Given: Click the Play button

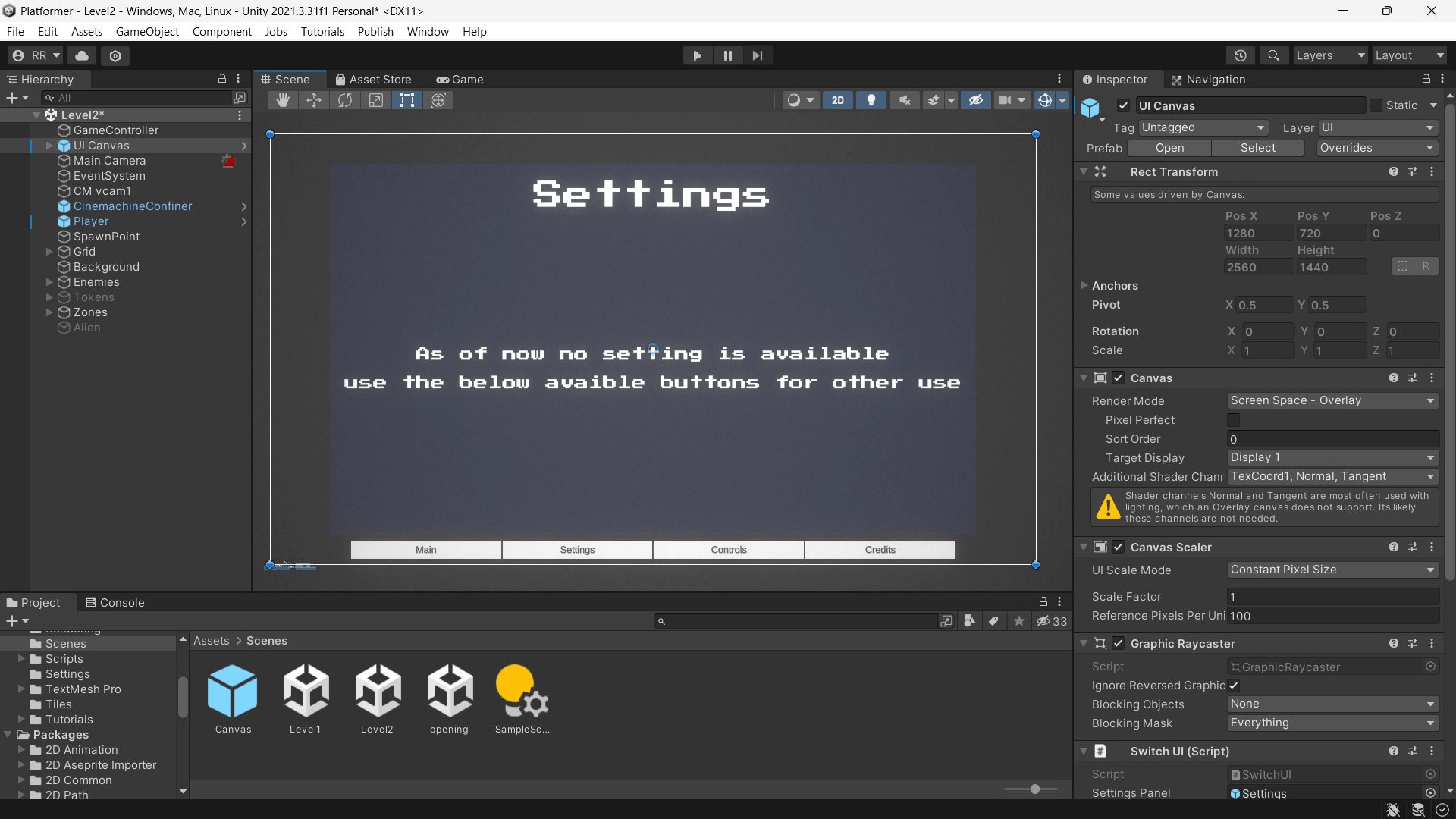Looking at the screenshot, I should click(697, 55).
